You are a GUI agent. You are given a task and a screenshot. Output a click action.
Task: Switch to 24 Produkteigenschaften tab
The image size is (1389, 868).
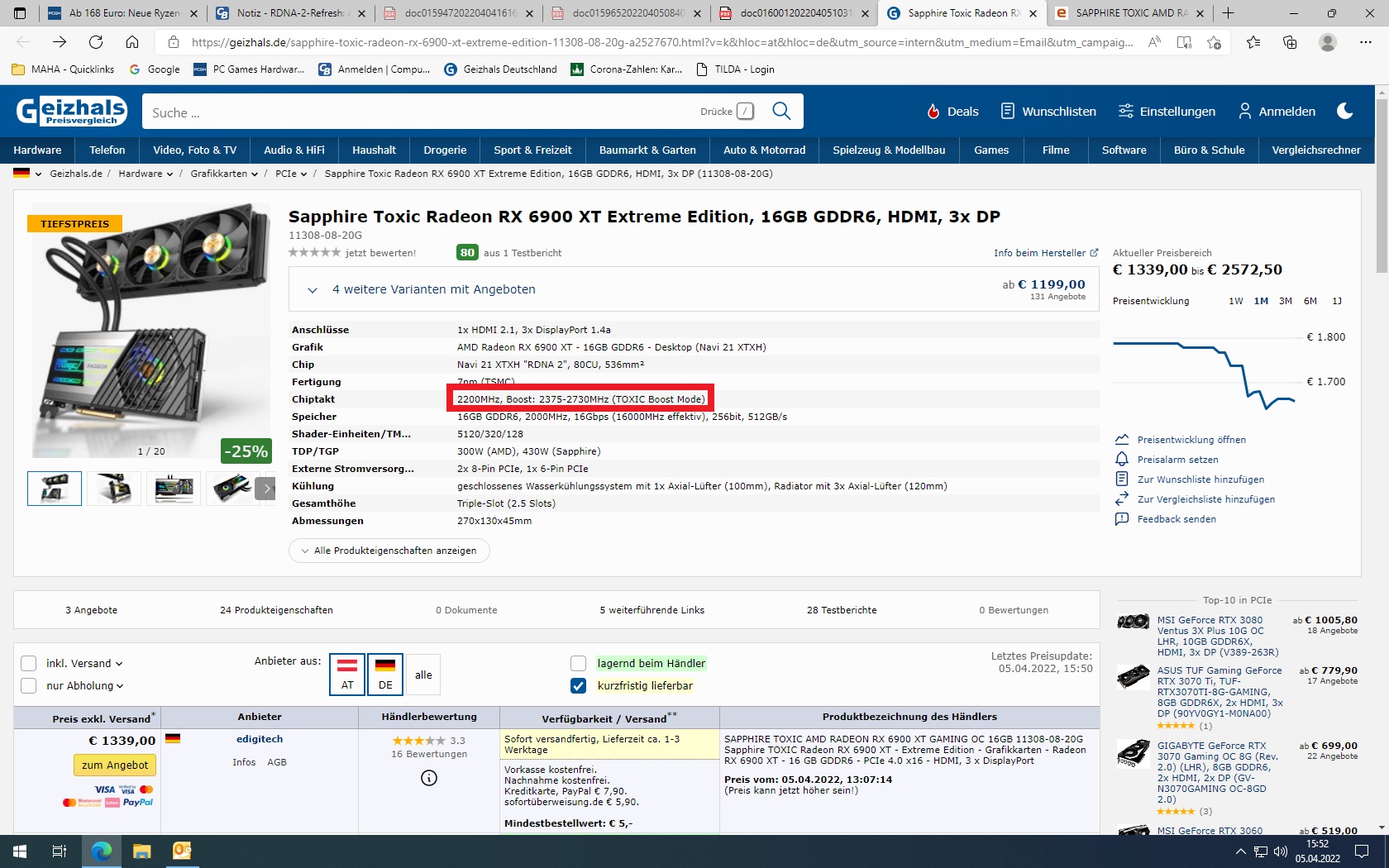[x=276, y=610]
